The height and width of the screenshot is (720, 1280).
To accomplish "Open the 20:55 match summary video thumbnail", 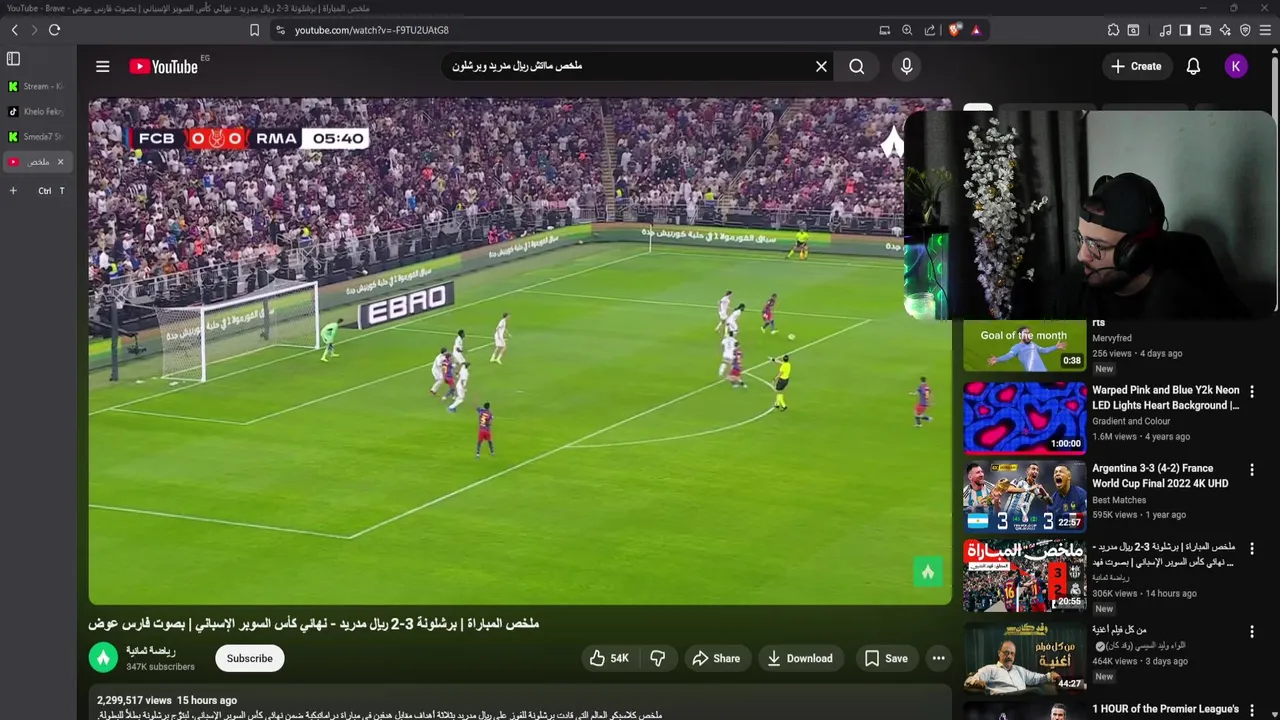I will (x=1024, y=575).
